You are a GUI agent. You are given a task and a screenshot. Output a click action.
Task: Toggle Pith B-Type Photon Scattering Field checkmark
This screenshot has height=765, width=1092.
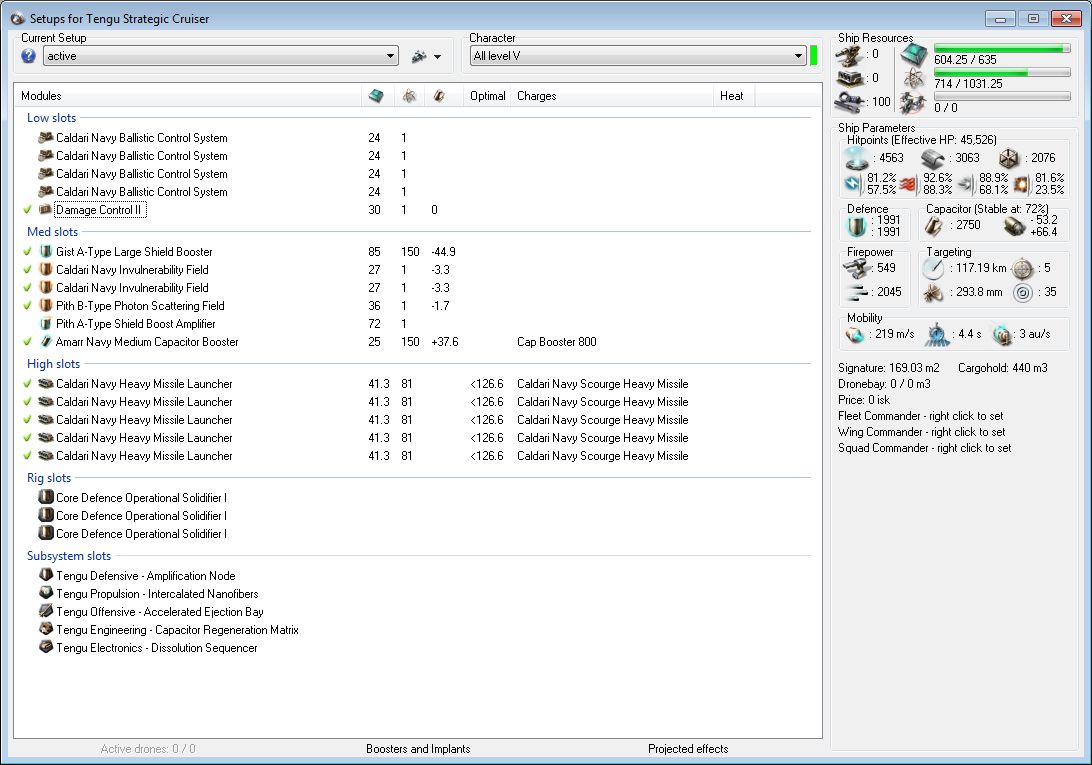coord(27,306)
